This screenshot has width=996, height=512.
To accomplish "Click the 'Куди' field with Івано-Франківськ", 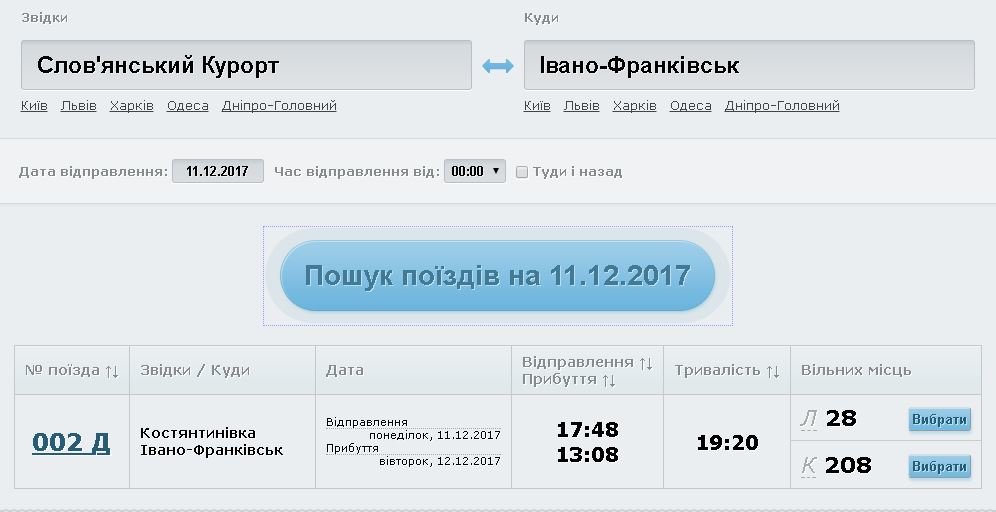I will pos(749,65).
